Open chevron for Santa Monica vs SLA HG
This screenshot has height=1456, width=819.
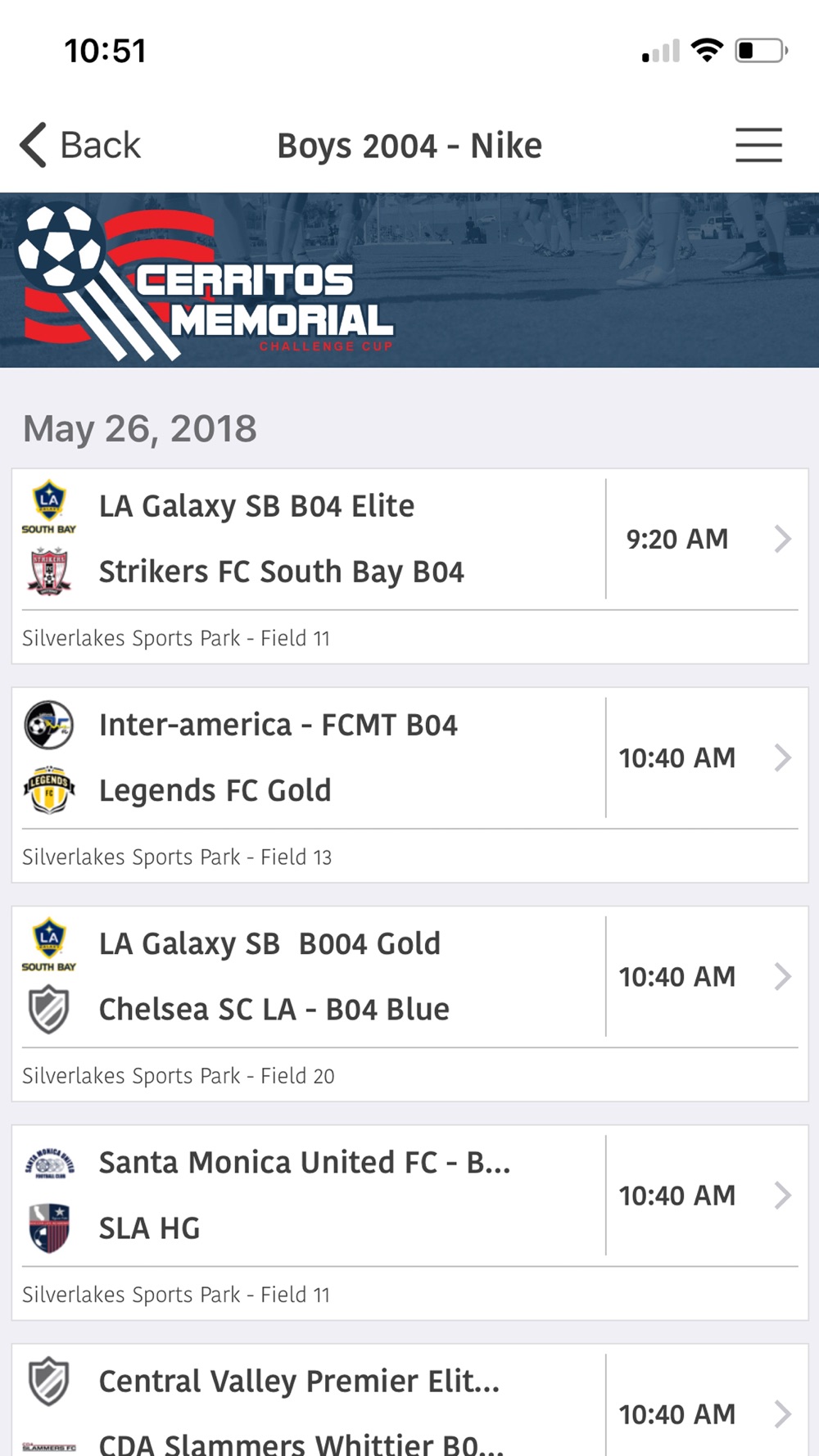[x=783, y=1196]
